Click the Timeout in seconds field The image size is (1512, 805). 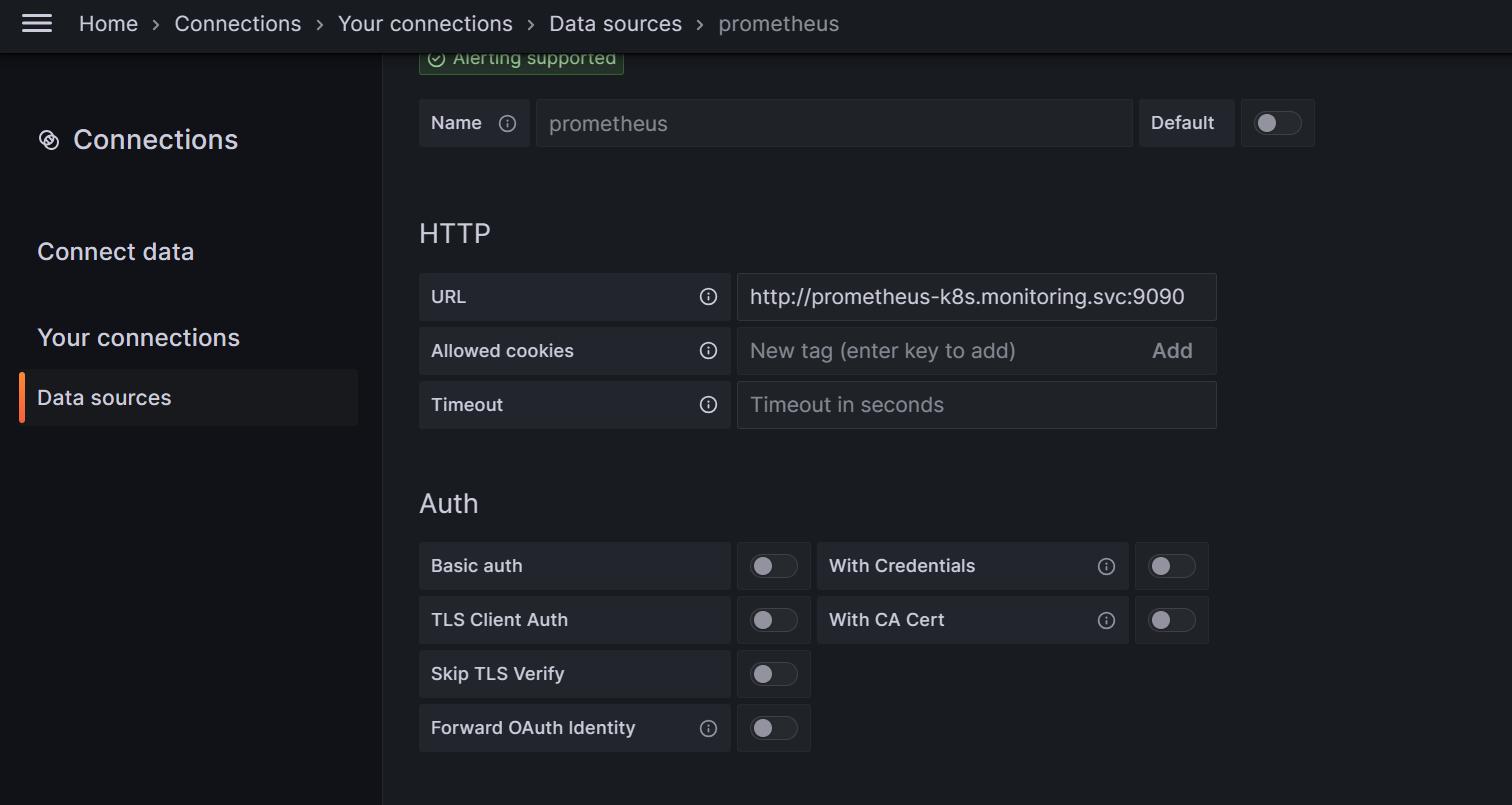(976, 405)
